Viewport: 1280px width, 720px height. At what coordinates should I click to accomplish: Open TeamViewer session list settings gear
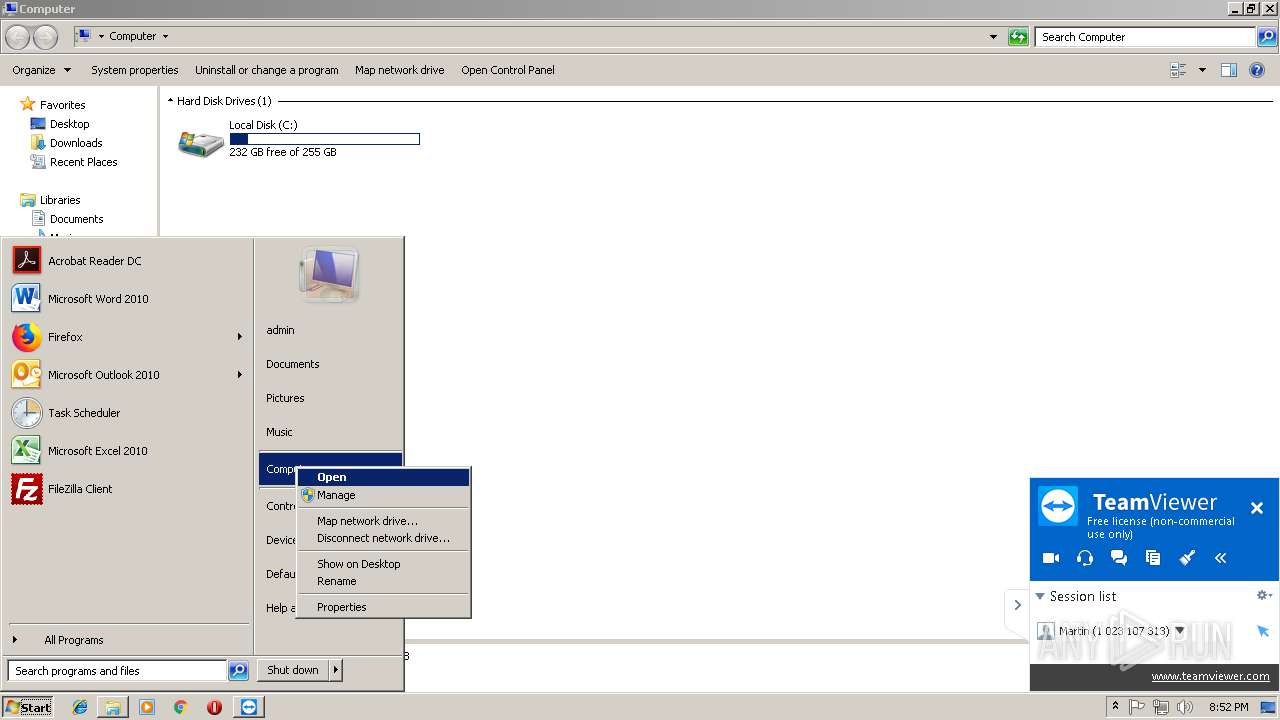1264,595
